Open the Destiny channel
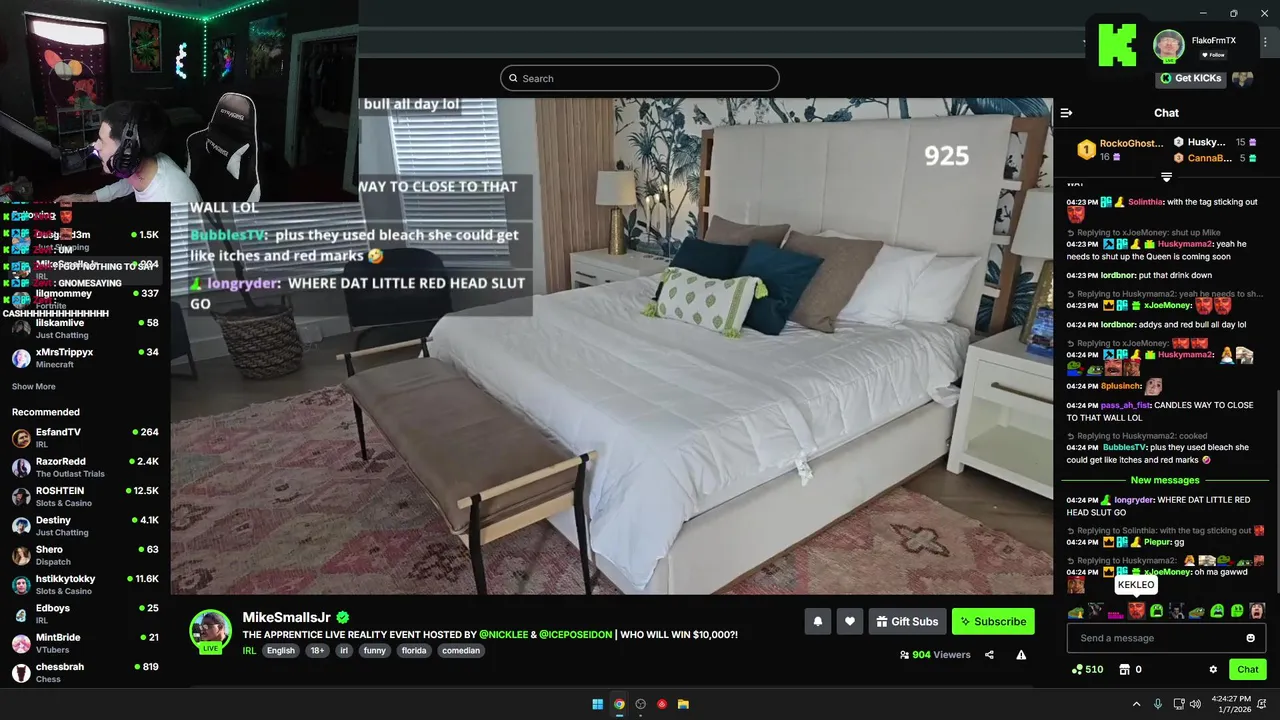Screen dimensions: 1280x720 [85, 526]
